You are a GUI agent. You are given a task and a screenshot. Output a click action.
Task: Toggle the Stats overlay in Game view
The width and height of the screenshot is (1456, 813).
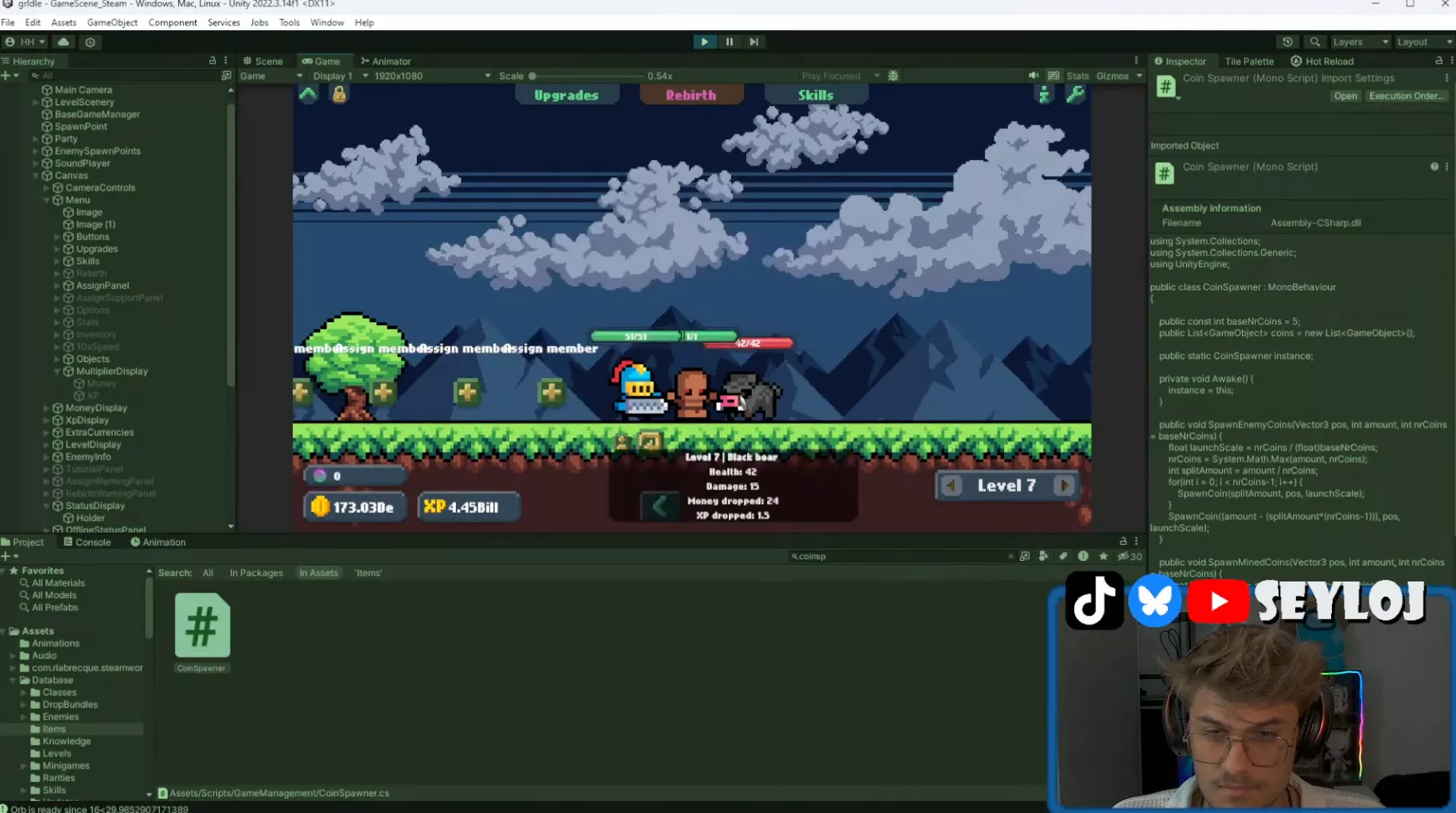pyautogui.click(x=1077, y=76)
